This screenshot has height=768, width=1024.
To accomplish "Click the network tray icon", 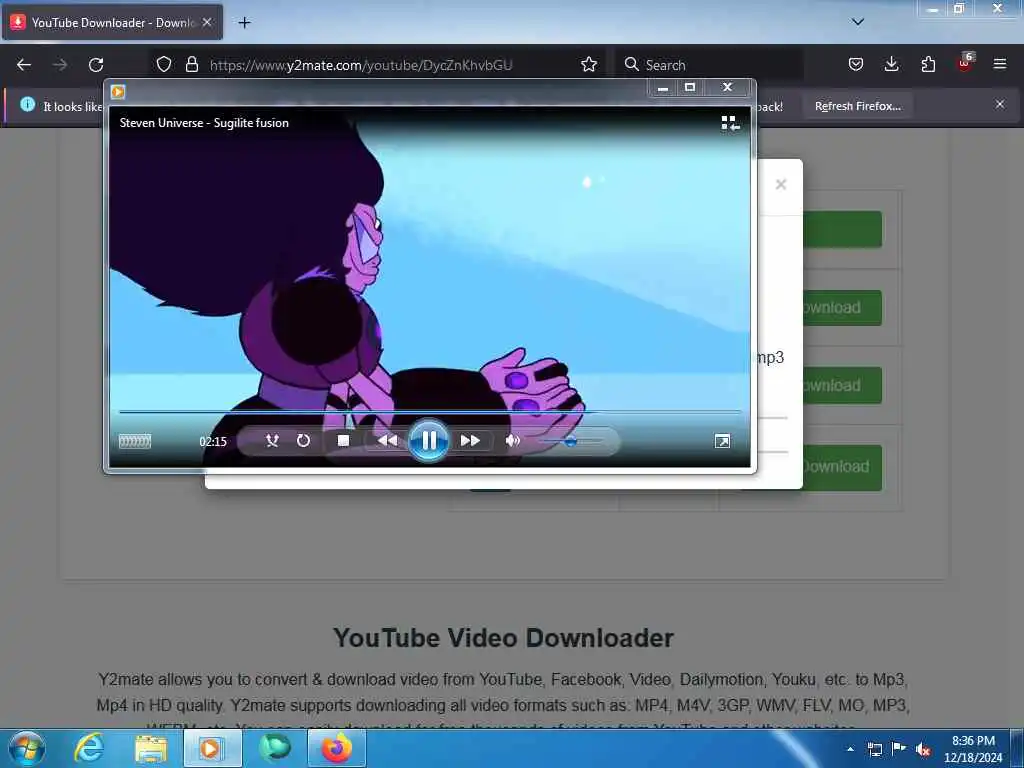I will 875,749.
